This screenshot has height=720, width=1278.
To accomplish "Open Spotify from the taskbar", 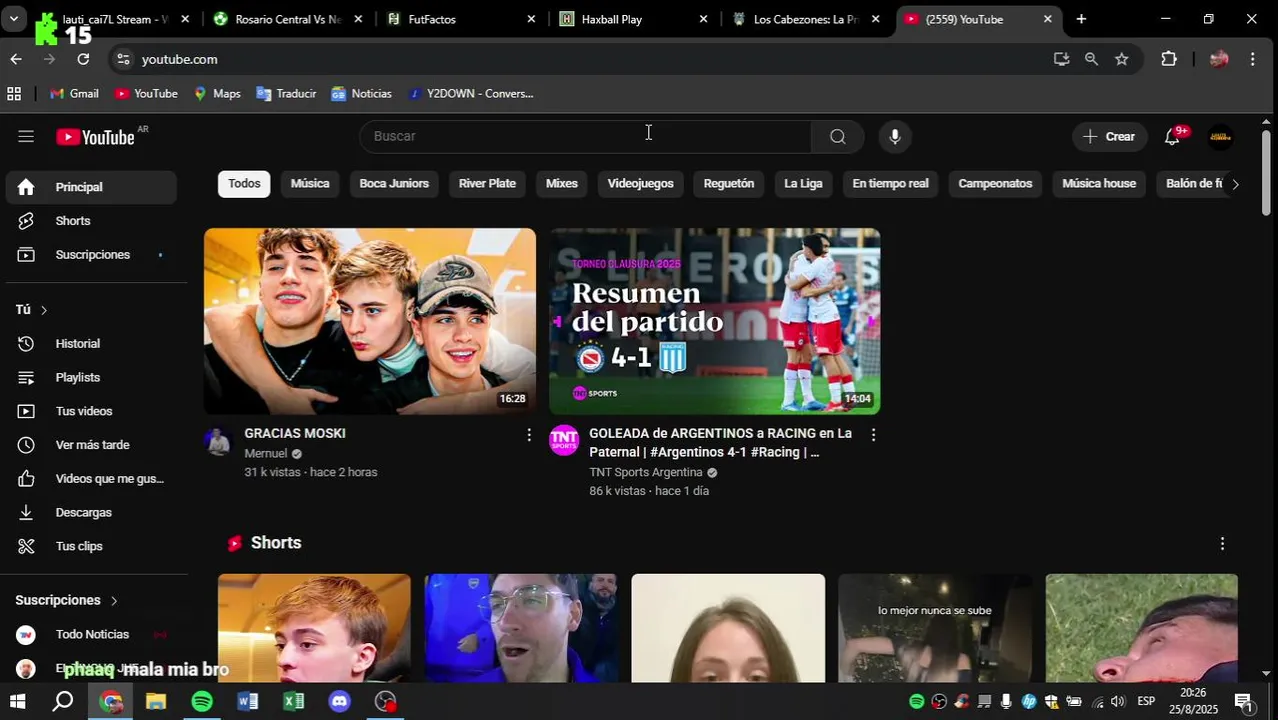I will click(202, 702).
